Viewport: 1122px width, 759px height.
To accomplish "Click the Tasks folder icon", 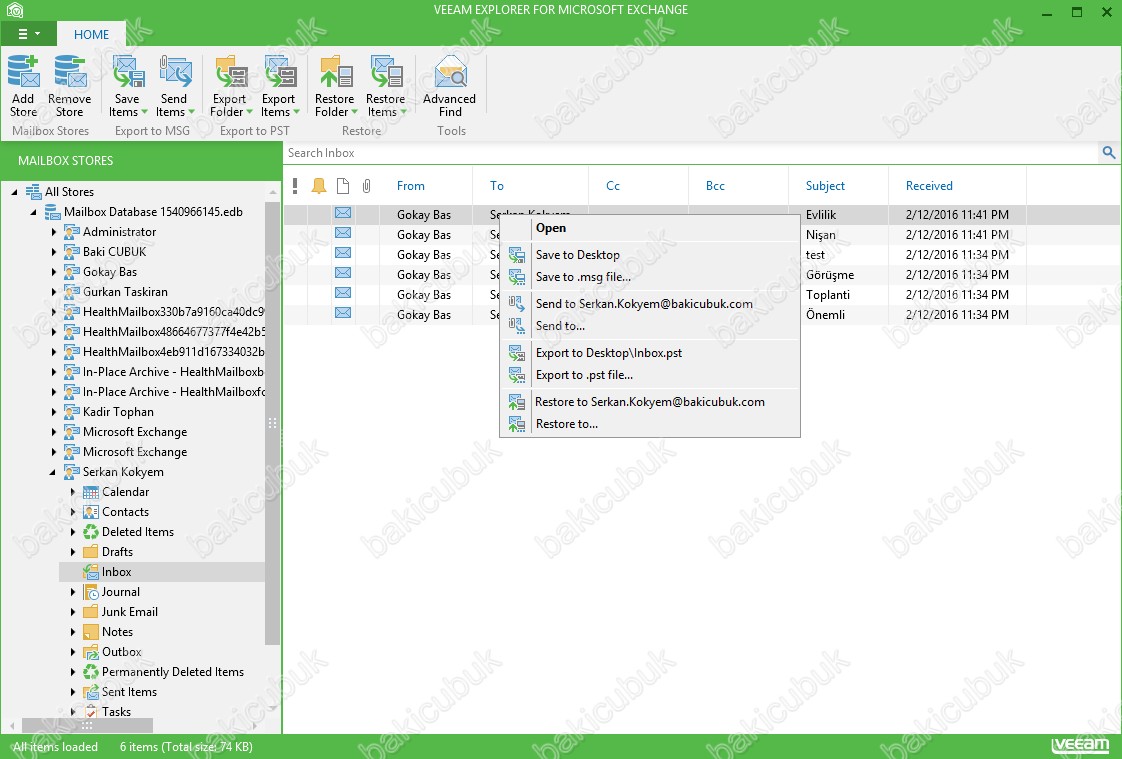I will tap(91, 712).
